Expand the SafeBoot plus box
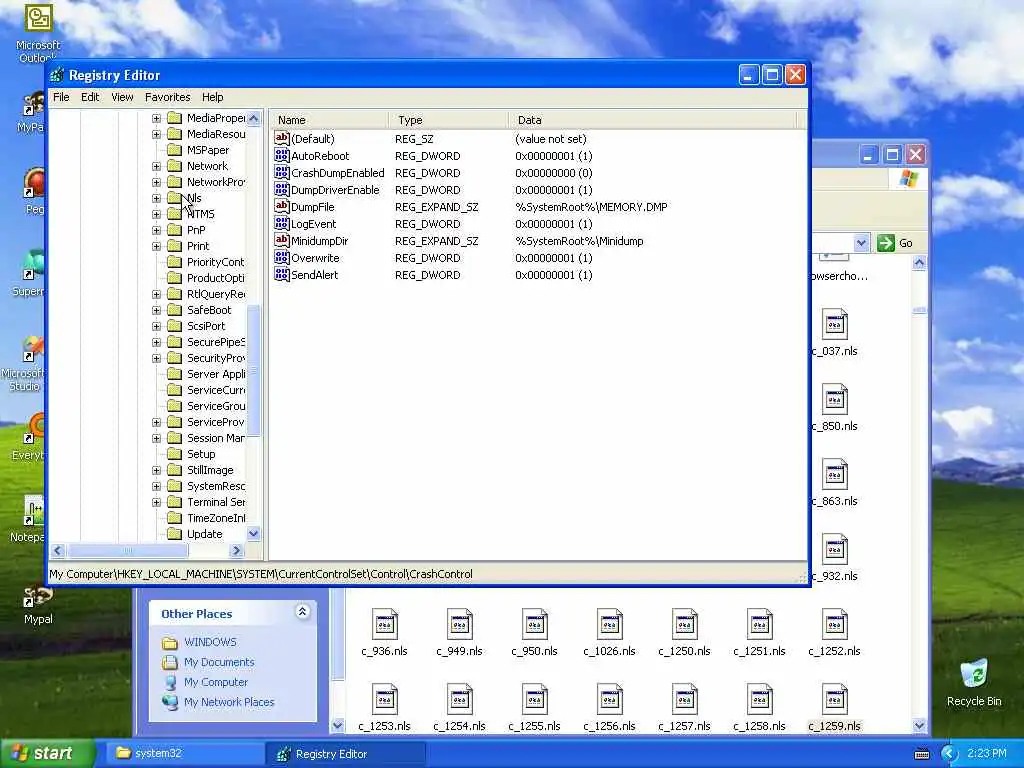 click(x=156, y=310)
